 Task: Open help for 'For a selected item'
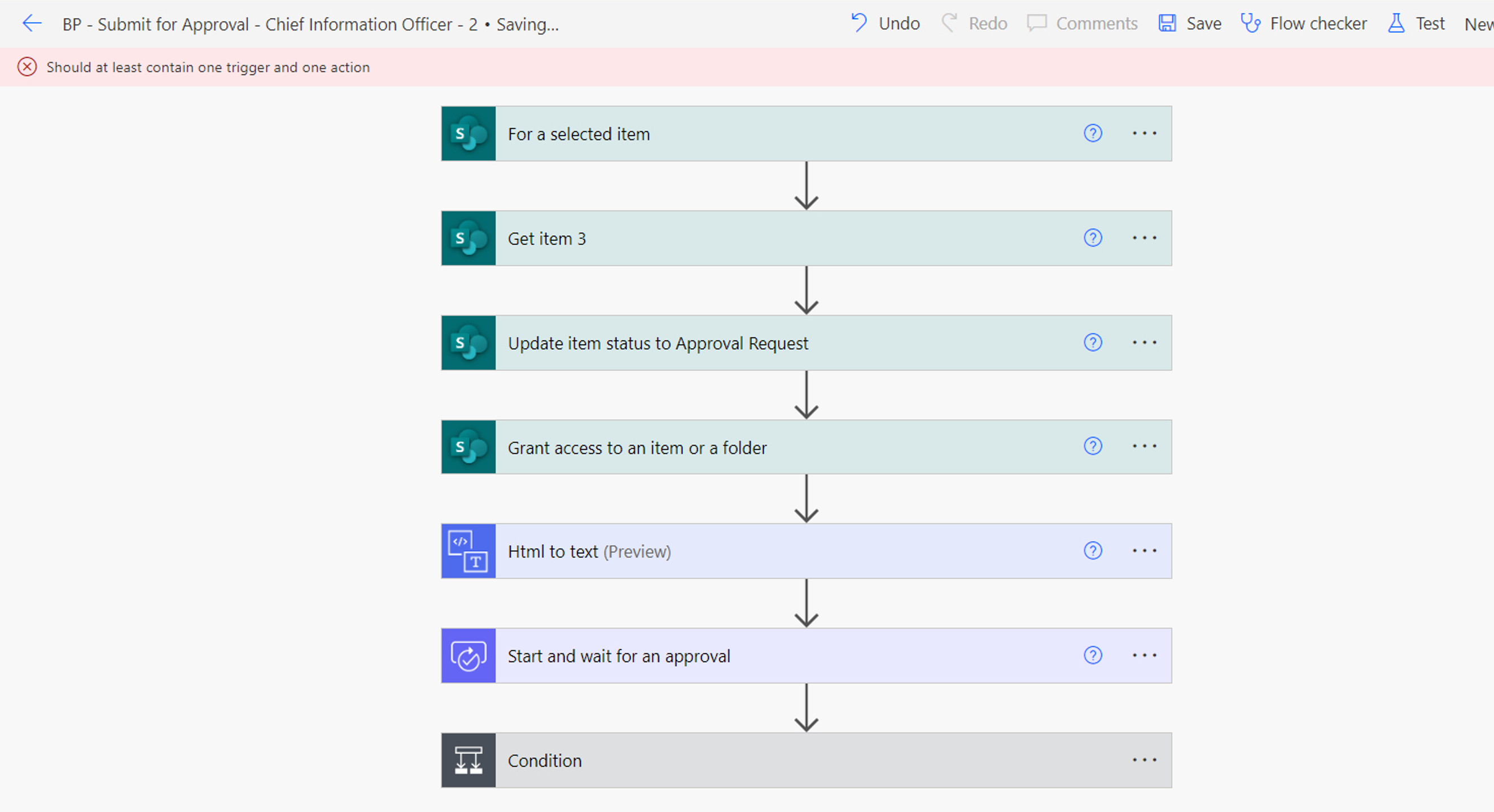point(1093,133)
